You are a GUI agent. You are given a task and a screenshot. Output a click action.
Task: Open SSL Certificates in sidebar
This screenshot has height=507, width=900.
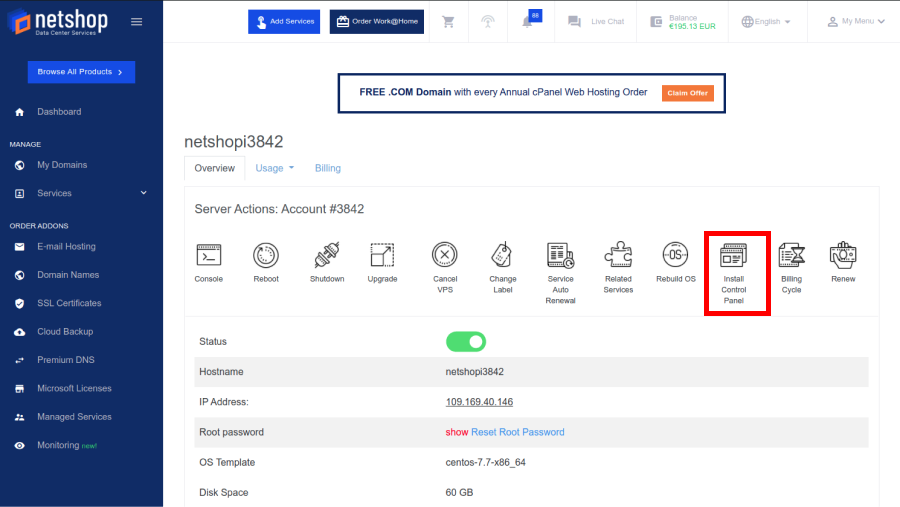click(x=69, y=303)
